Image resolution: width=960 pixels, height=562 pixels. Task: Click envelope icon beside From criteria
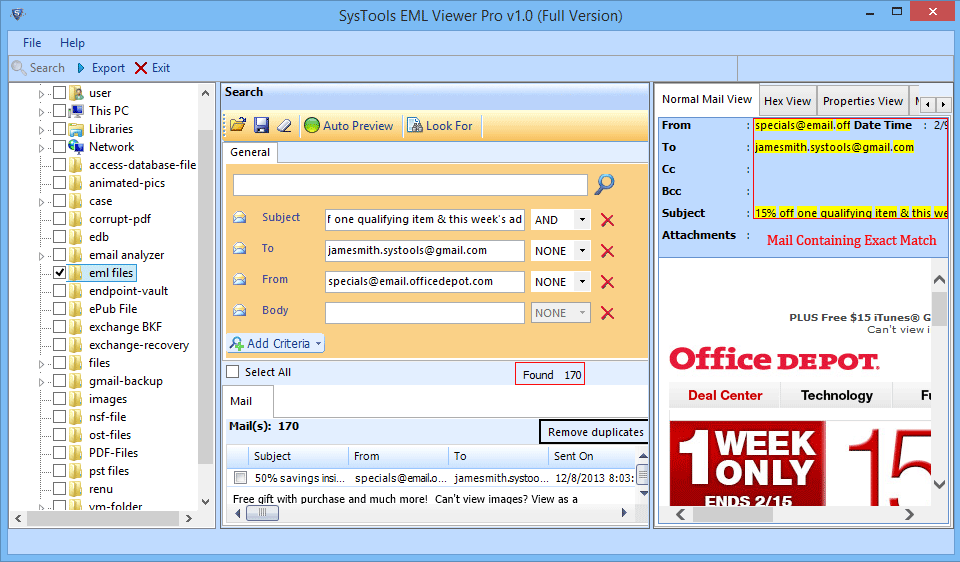coord(240,280)
